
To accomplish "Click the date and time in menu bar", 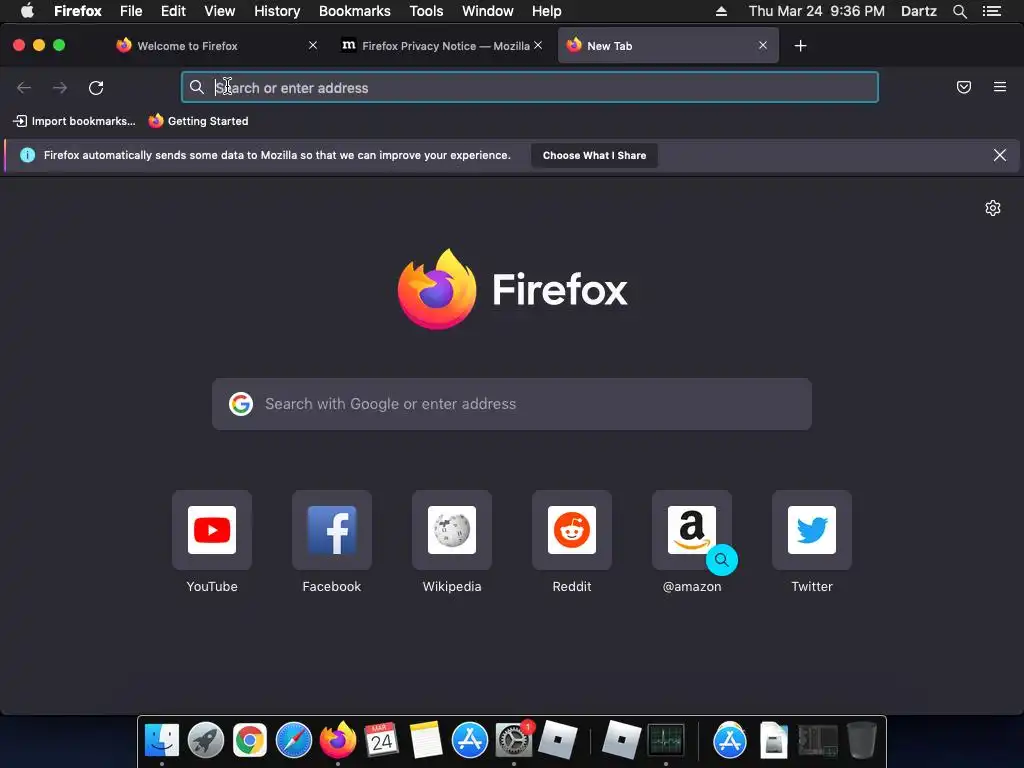I will coord(816,11).
